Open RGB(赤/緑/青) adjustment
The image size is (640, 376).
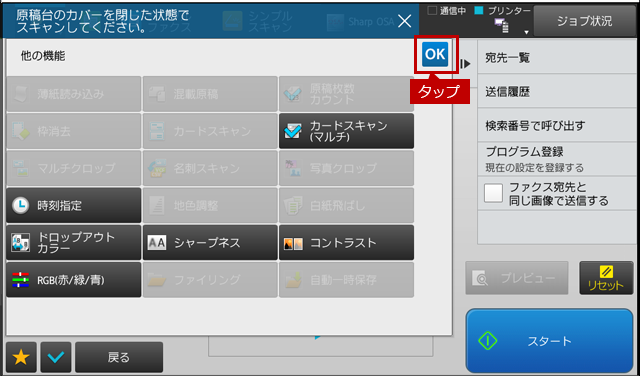click(73, 280)
